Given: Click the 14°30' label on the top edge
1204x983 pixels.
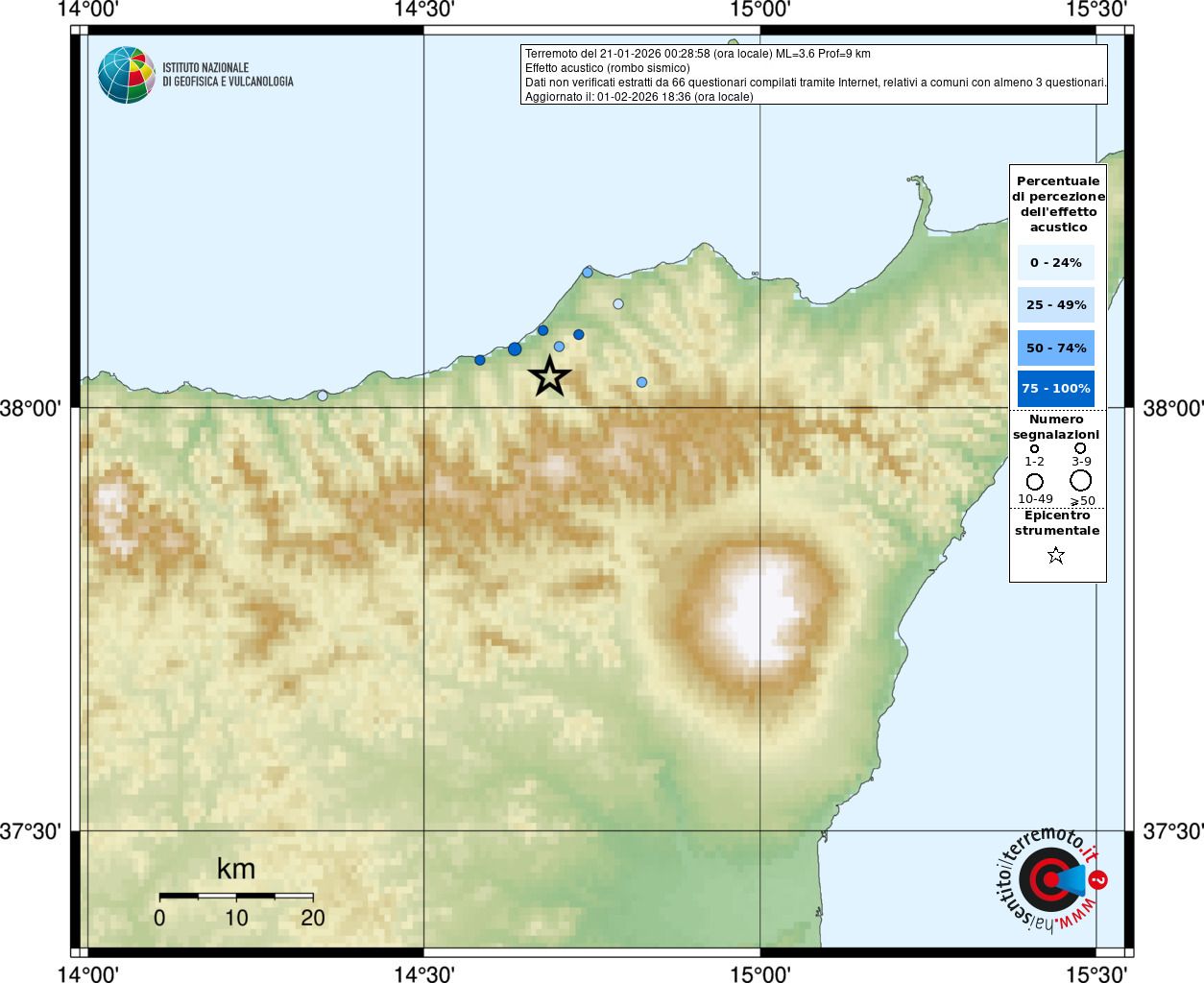Looking at the screenshot, I should pyautogui.click(x=424, y=10).
